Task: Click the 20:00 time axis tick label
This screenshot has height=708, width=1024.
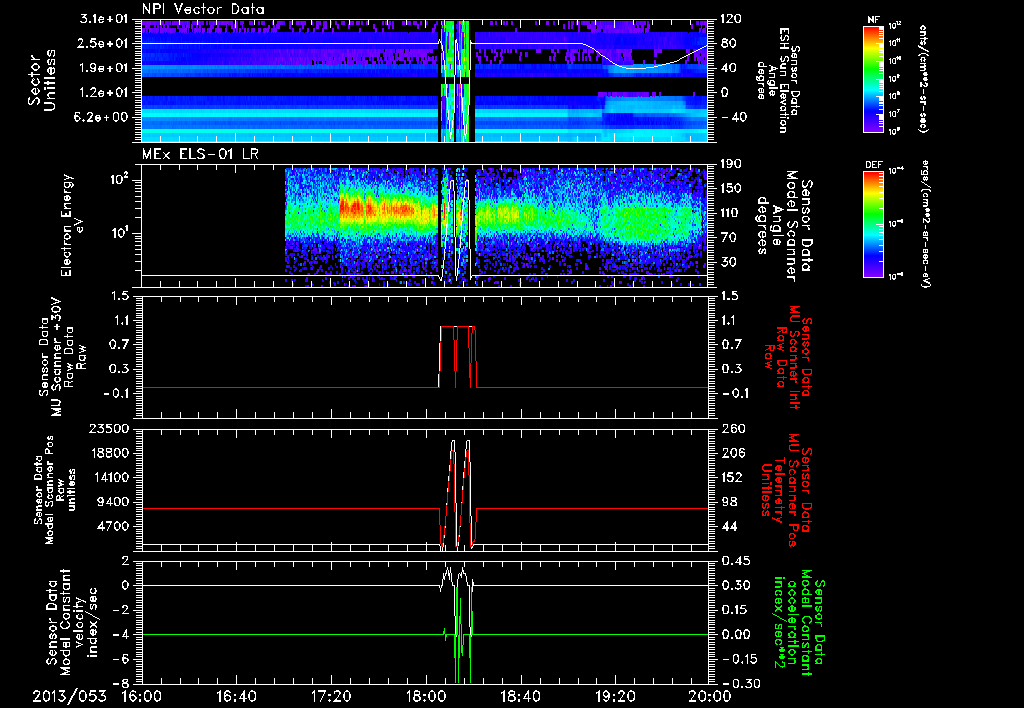Action: (x=710, y=696)
